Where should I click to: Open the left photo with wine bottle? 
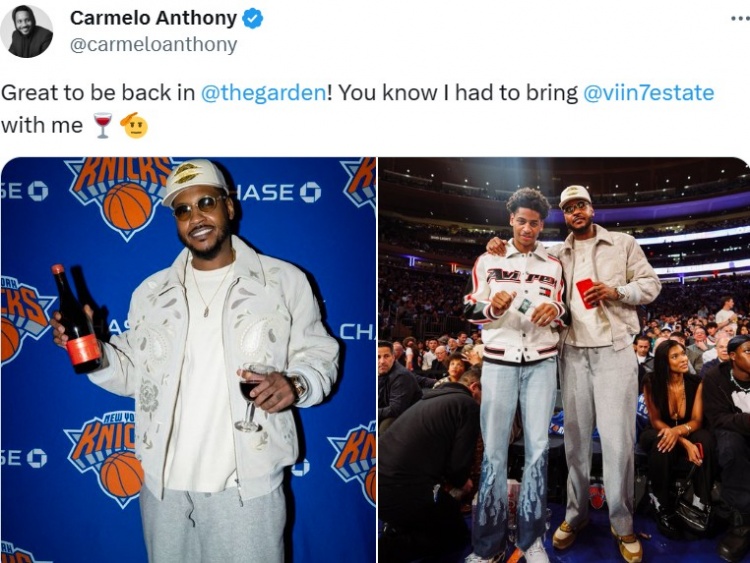coord(188,360)
